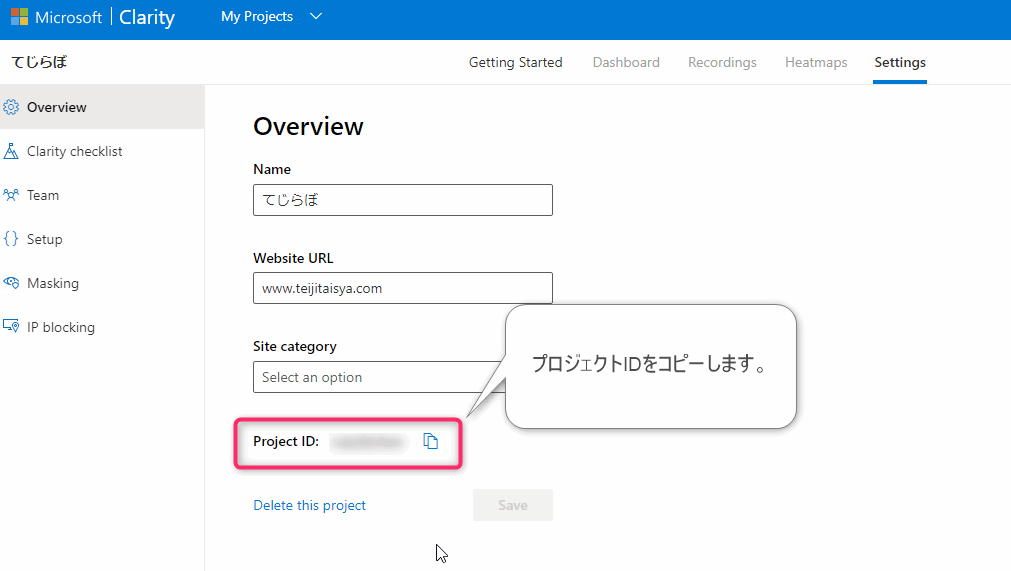This screenshot has height=571, width=1011.
Task: Click the Clarity checklist flask icon
Action: tap(11, 151)
